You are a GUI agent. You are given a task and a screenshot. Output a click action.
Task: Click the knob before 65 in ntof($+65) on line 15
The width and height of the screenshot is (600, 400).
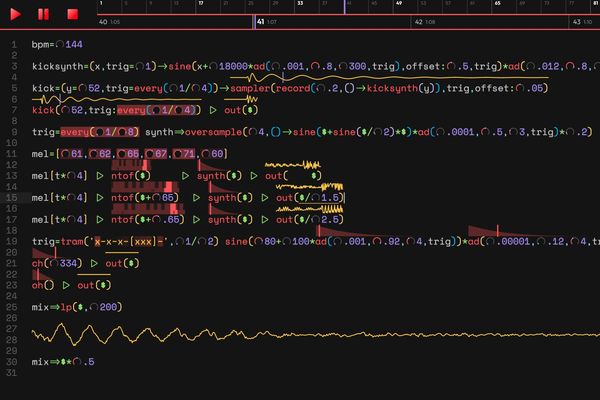(x=156, y=198)
